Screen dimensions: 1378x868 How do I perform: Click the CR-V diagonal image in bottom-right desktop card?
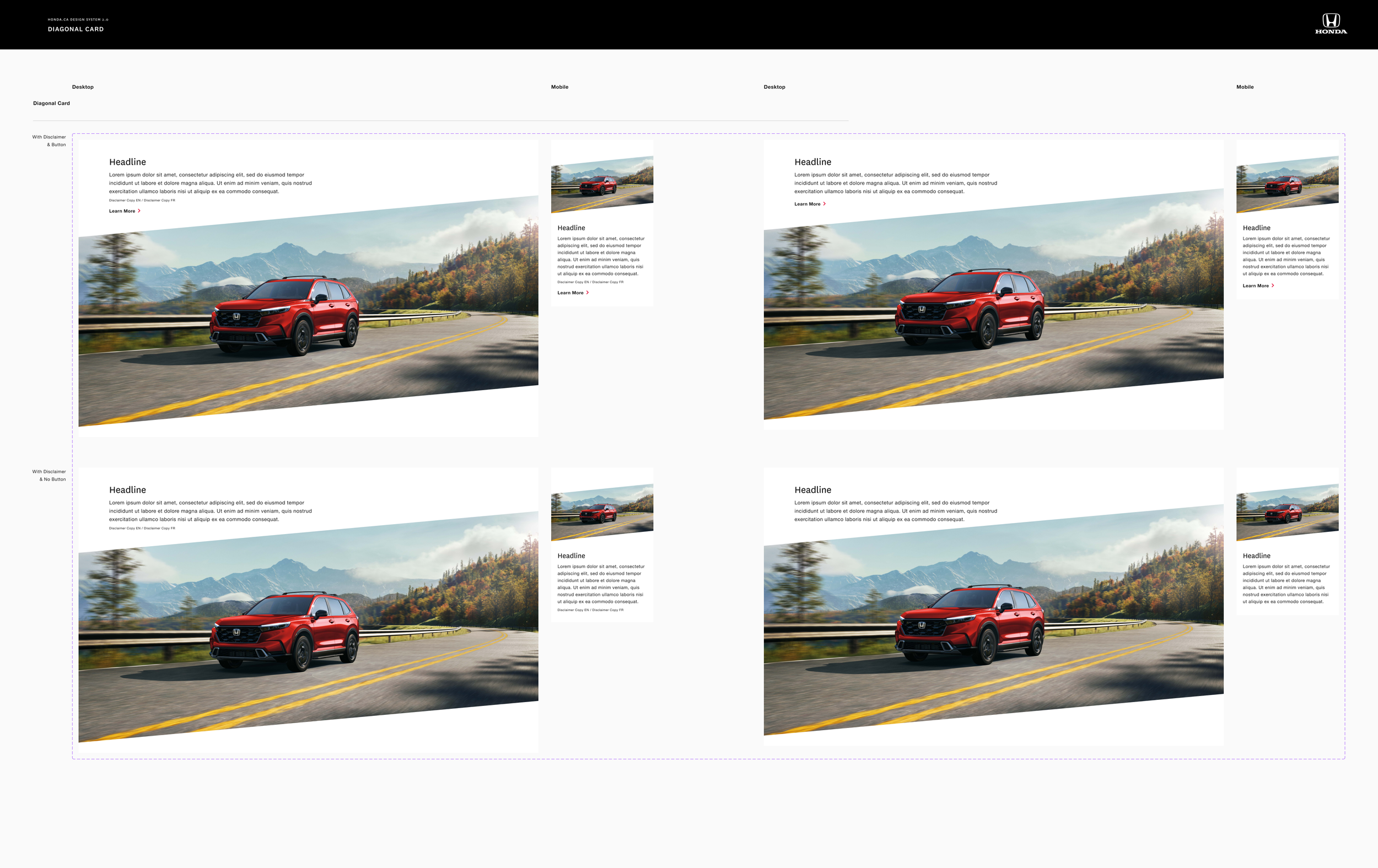click(x=993, y=621)
